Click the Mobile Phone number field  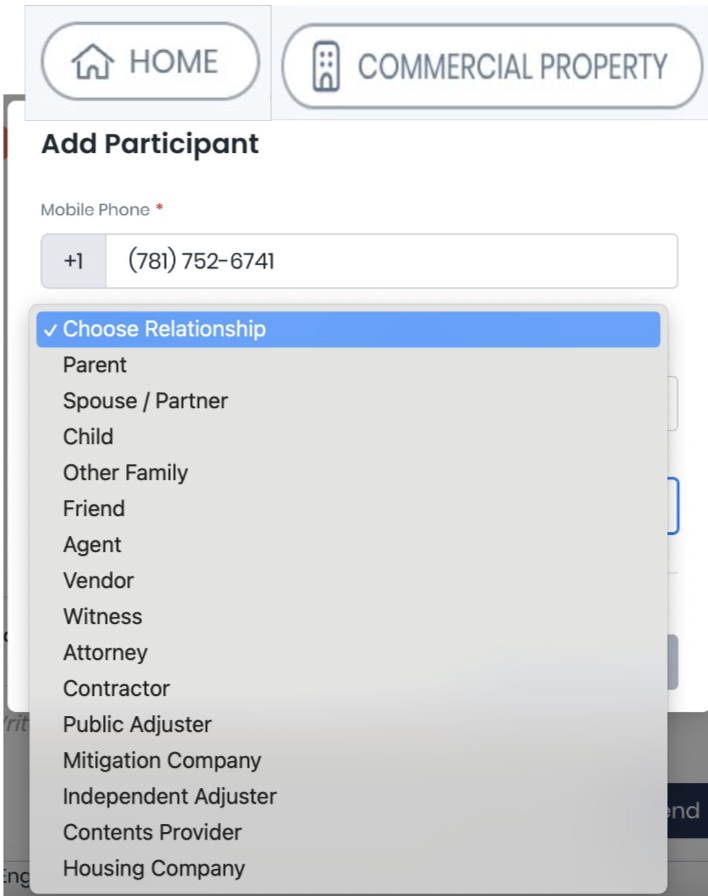[390, 261]
